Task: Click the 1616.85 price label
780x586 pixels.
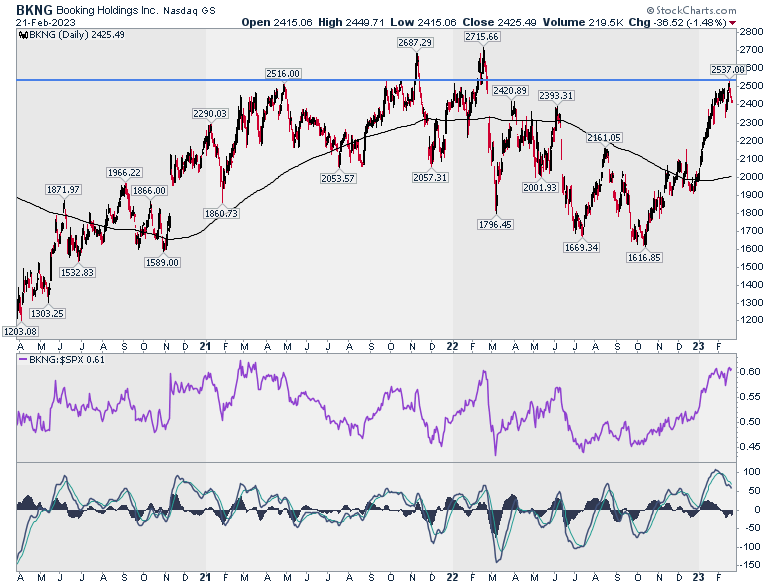Action: click(644, 257)
